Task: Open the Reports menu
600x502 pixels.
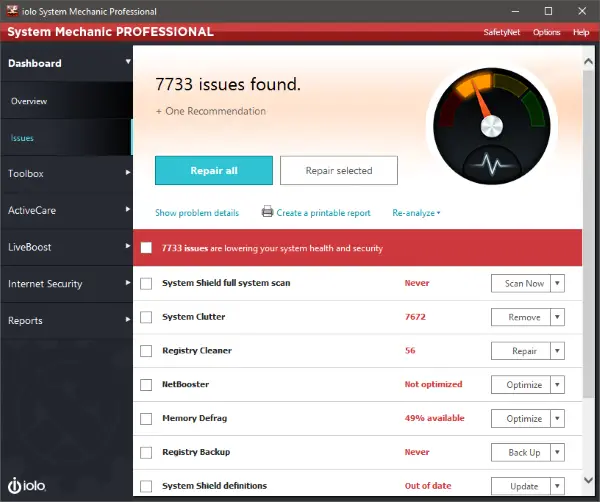Action: [x=67, y=320]
